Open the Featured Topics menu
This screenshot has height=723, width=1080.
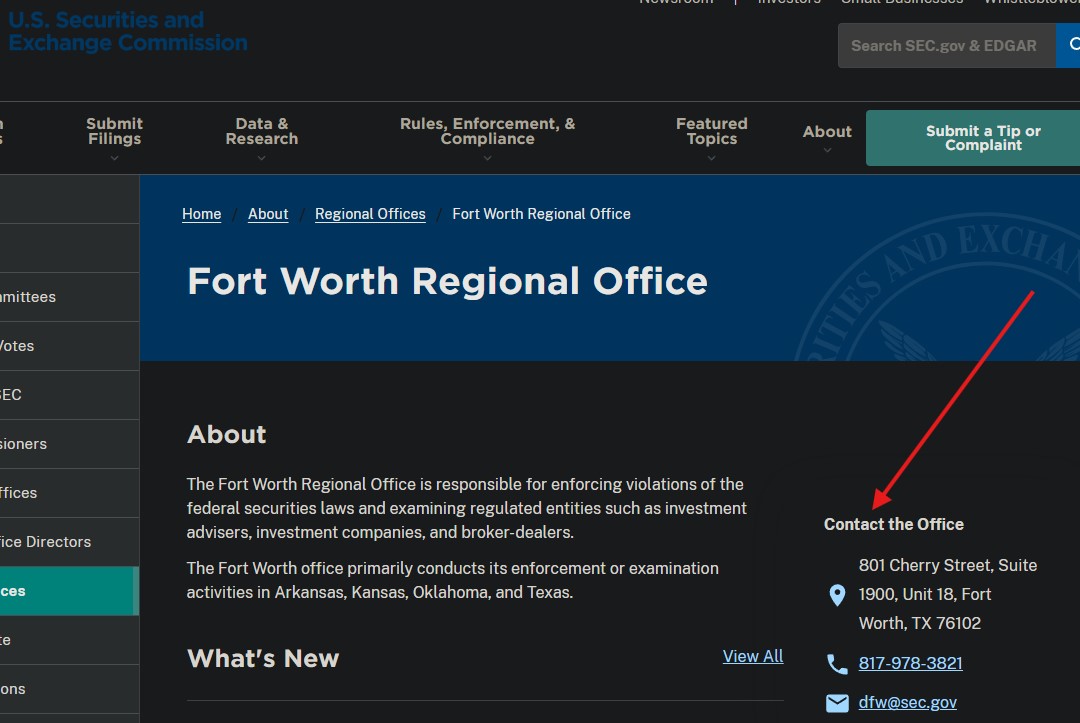pyautogui.click(x=712, y=131)
